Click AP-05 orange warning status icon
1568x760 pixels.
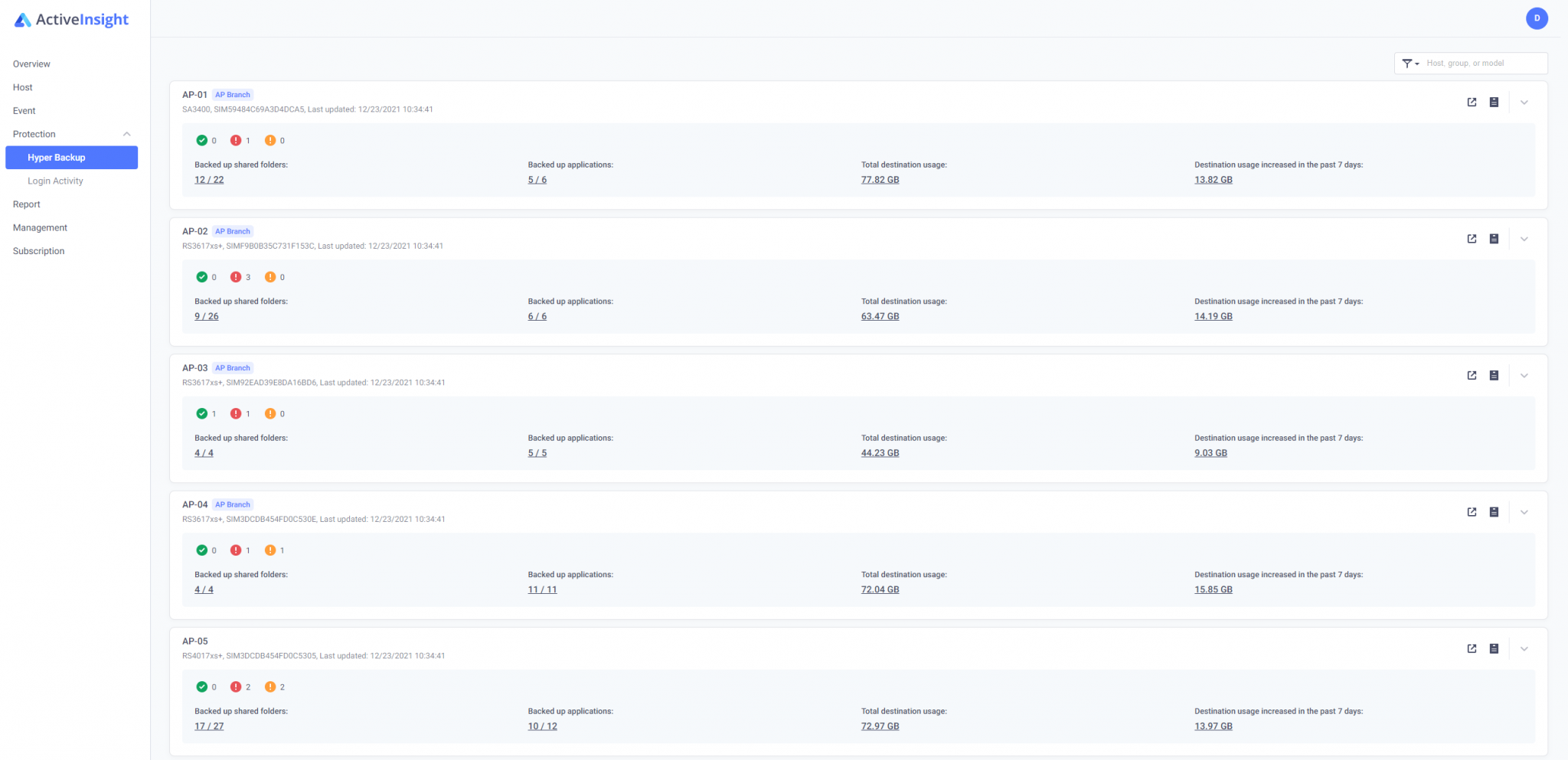tap(270, 687)
